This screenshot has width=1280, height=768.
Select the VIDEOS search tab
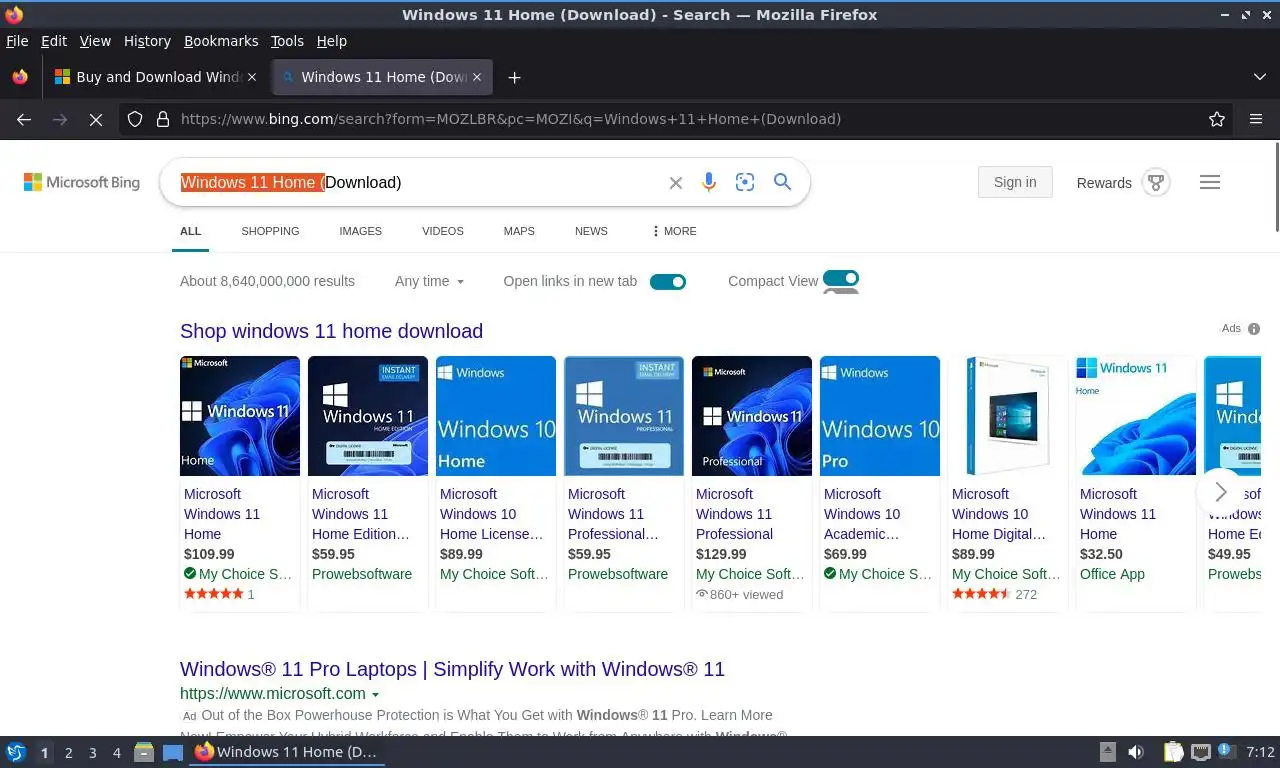tap(443, 231)
